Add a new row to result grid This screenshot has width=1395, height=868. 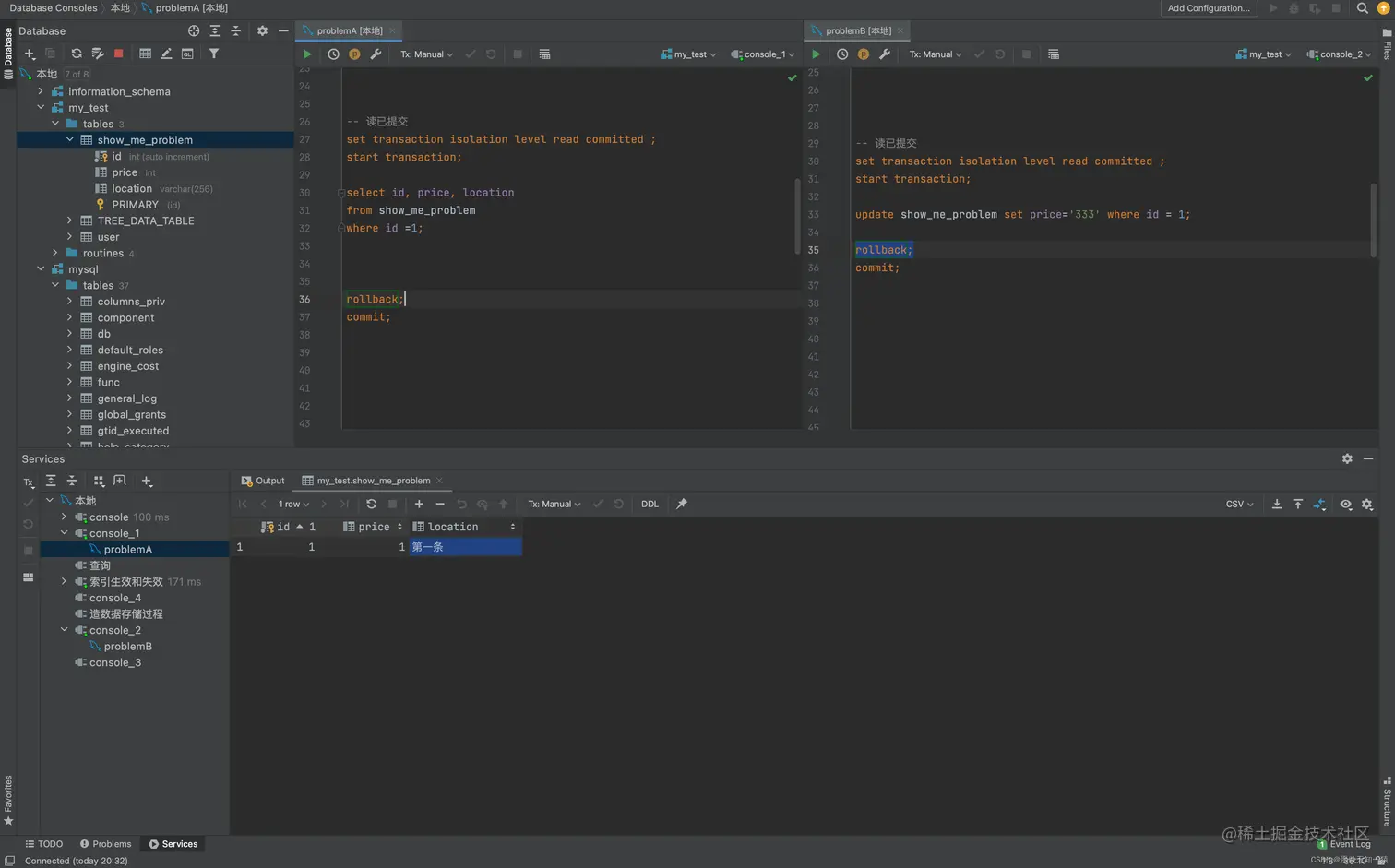[419, 505]
